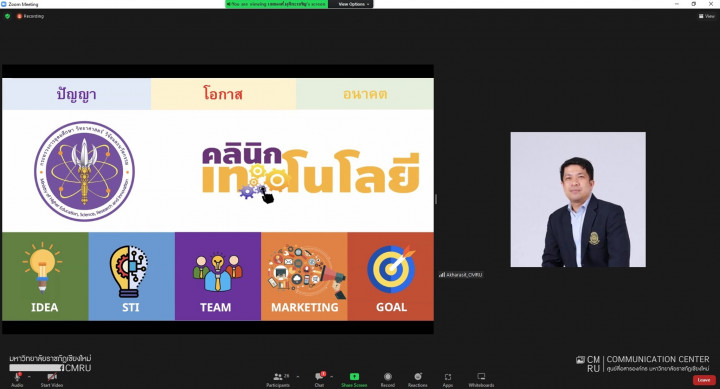Expand audio options arrow beside Audio
The width and height of the screenshot is (720, 389).
29,377
